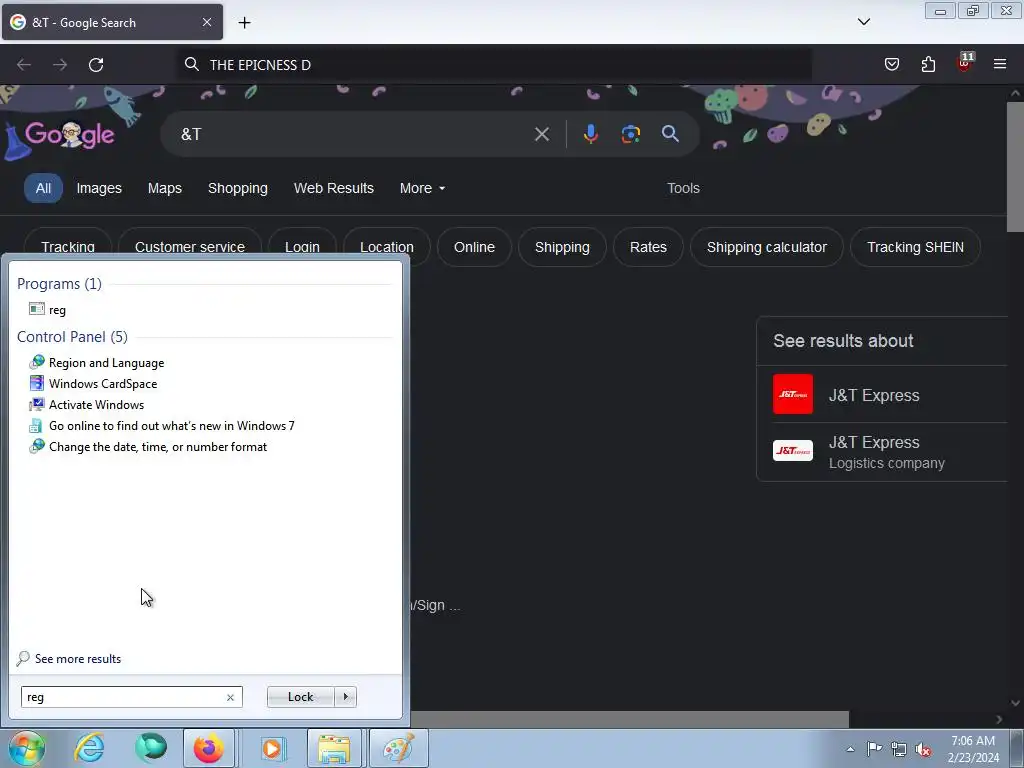
Task: Click the page's vertical scrollbar thumb
Action: 1015,167
